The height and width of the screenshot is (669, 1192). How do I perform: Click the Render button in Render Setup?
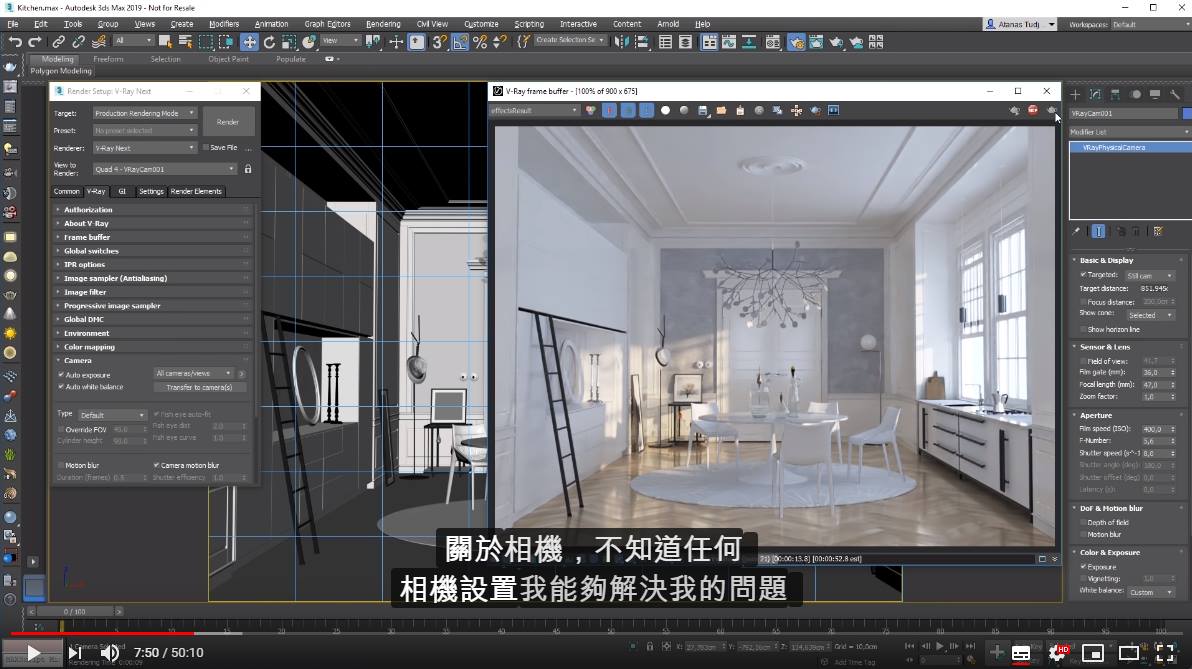(227, 122)
